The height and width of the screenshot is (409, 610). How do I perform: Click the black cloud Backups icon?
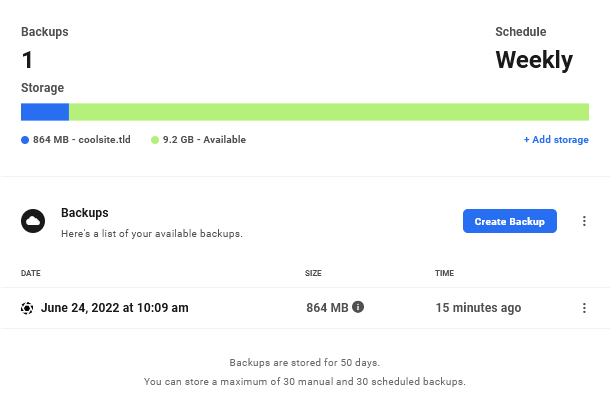(33, 221)
